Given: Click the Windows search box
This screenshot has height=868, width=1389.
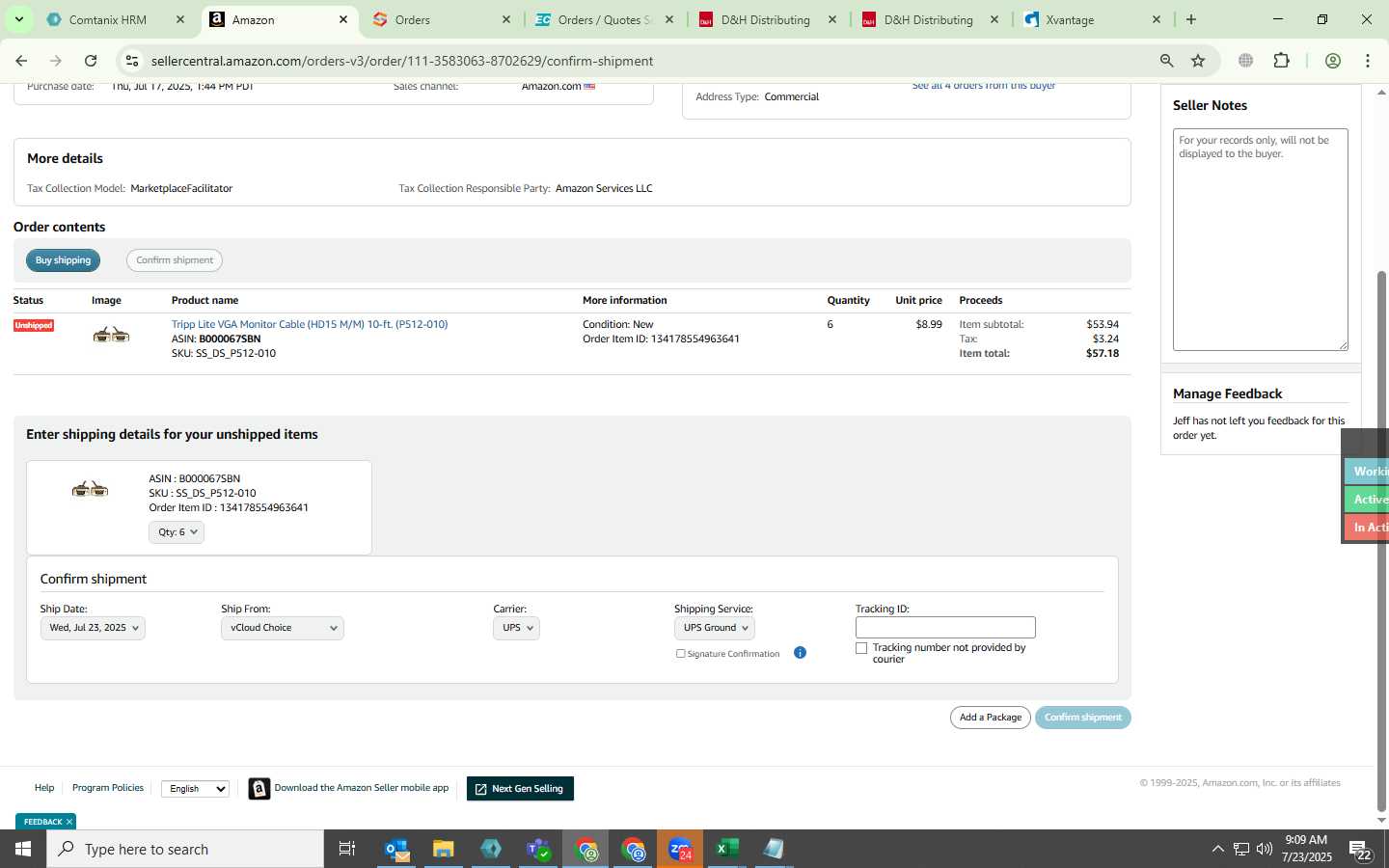Looking at the screenshot, I should click(185, 849).
